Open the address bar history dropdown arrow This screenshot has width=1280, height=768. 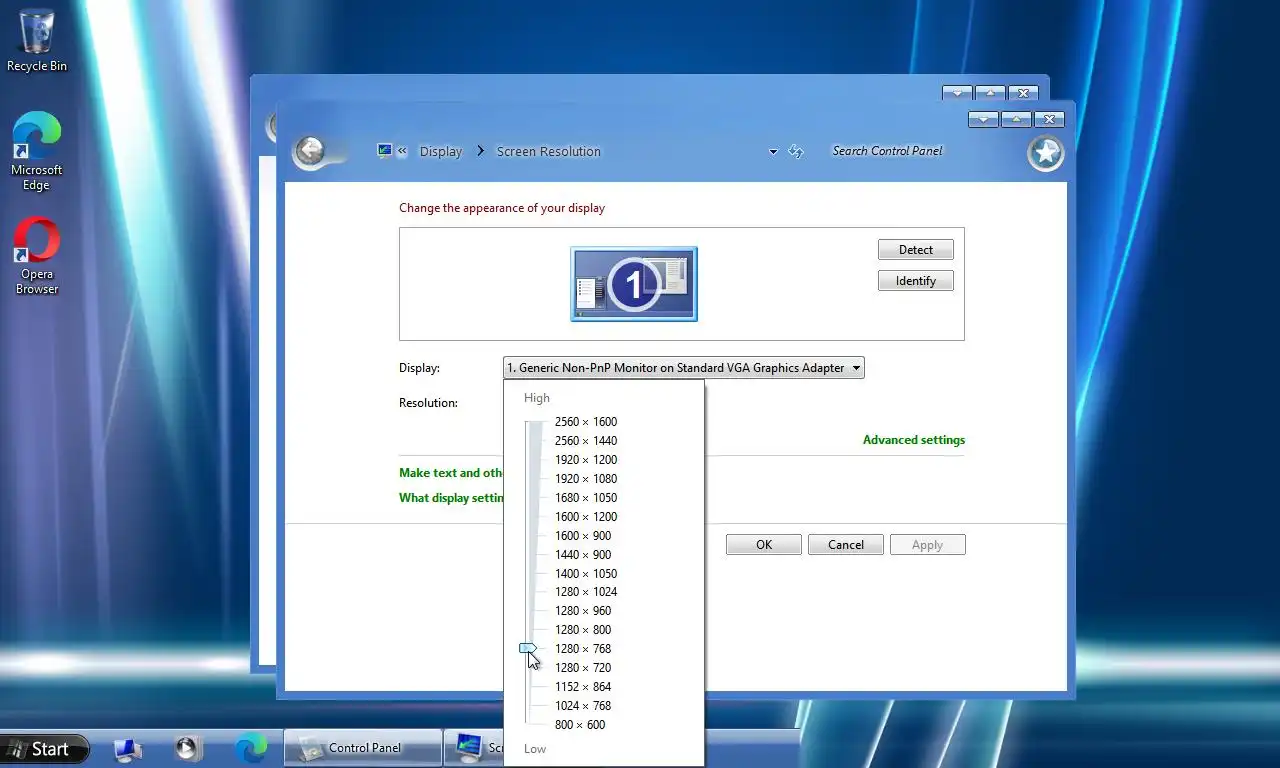(773, 152)
